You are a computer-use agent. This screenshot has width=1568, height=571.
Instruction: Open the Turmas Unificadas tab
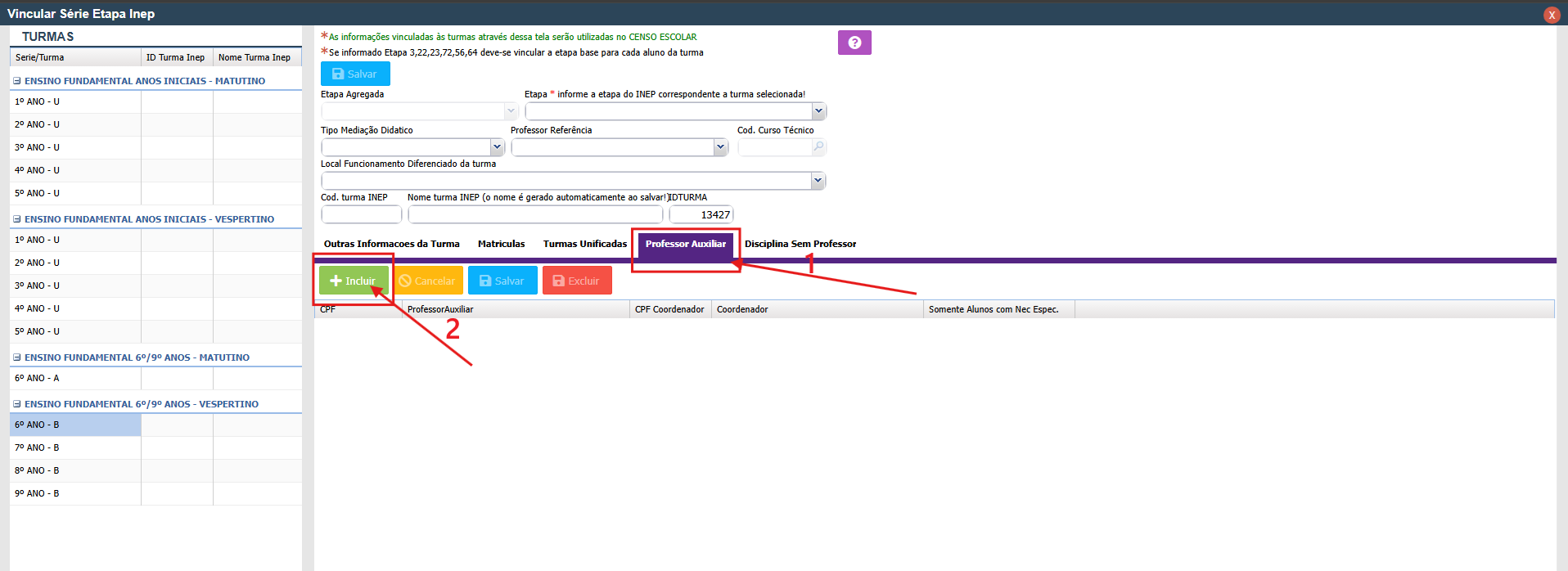pyautogui.click(x=584, y=244)
